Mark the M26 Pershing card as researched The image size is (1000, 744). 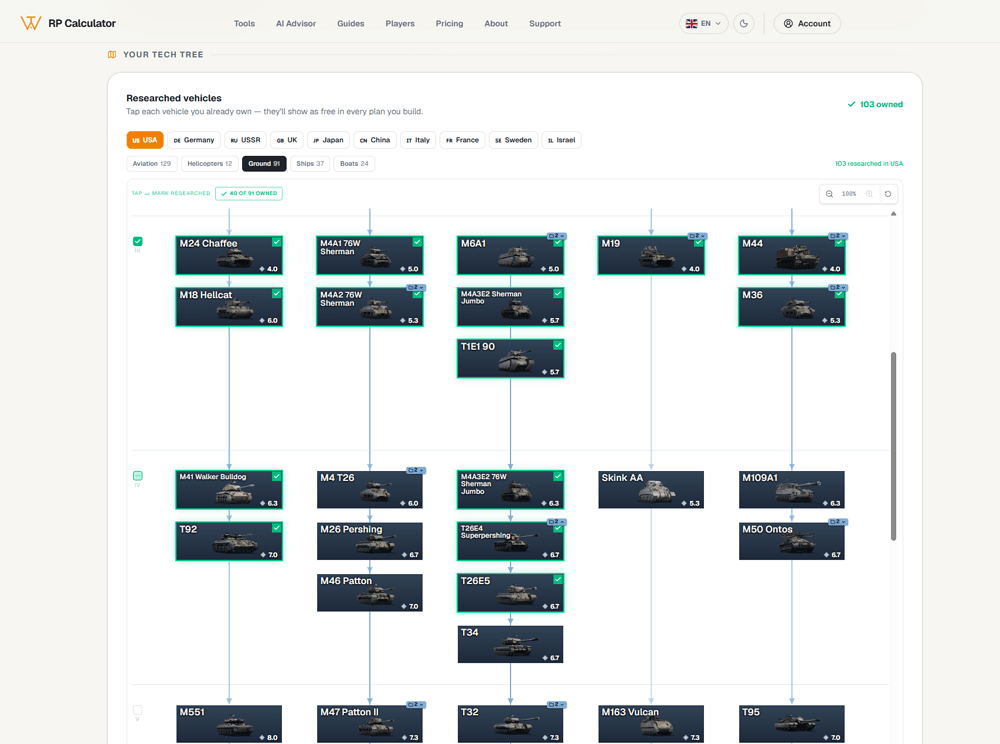pyautogui.click(x=370, y=541)
